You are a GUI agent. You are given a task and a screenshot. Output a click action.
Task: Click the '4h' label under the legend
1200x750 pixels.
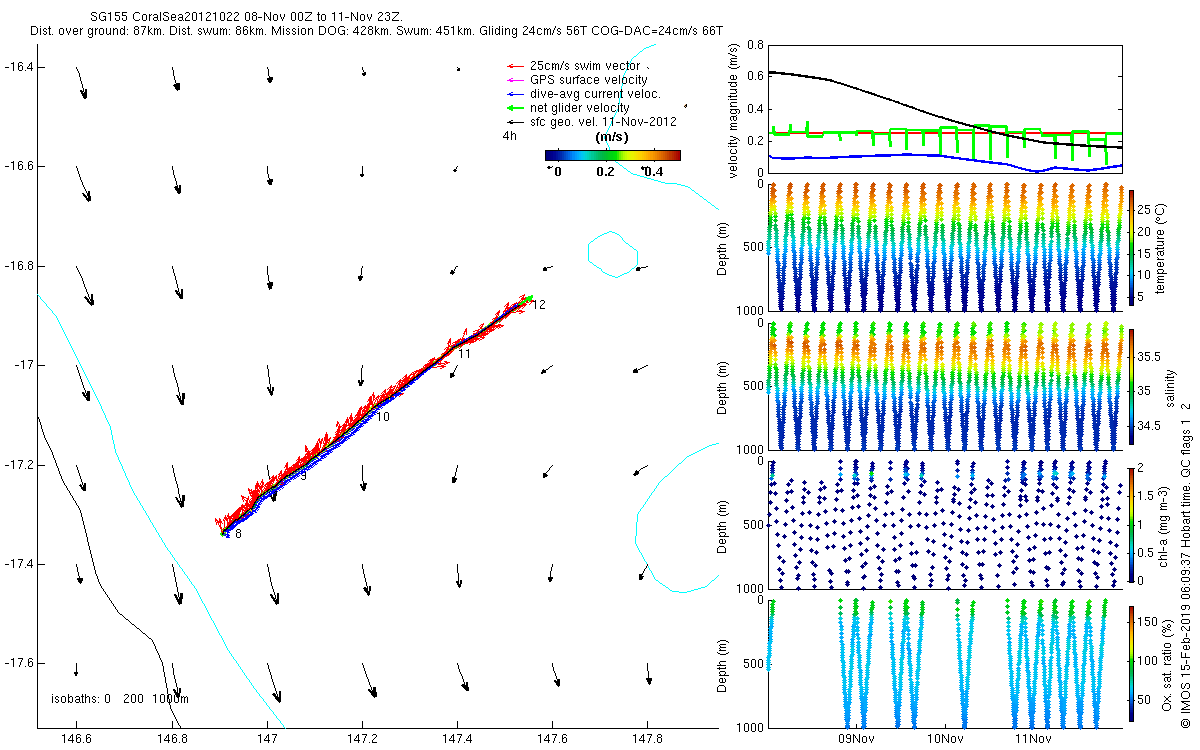(x=509, y=136)
